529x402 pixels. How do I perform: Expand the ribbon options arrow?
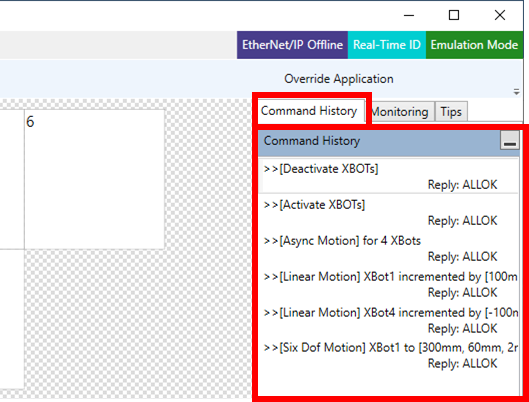516,91
